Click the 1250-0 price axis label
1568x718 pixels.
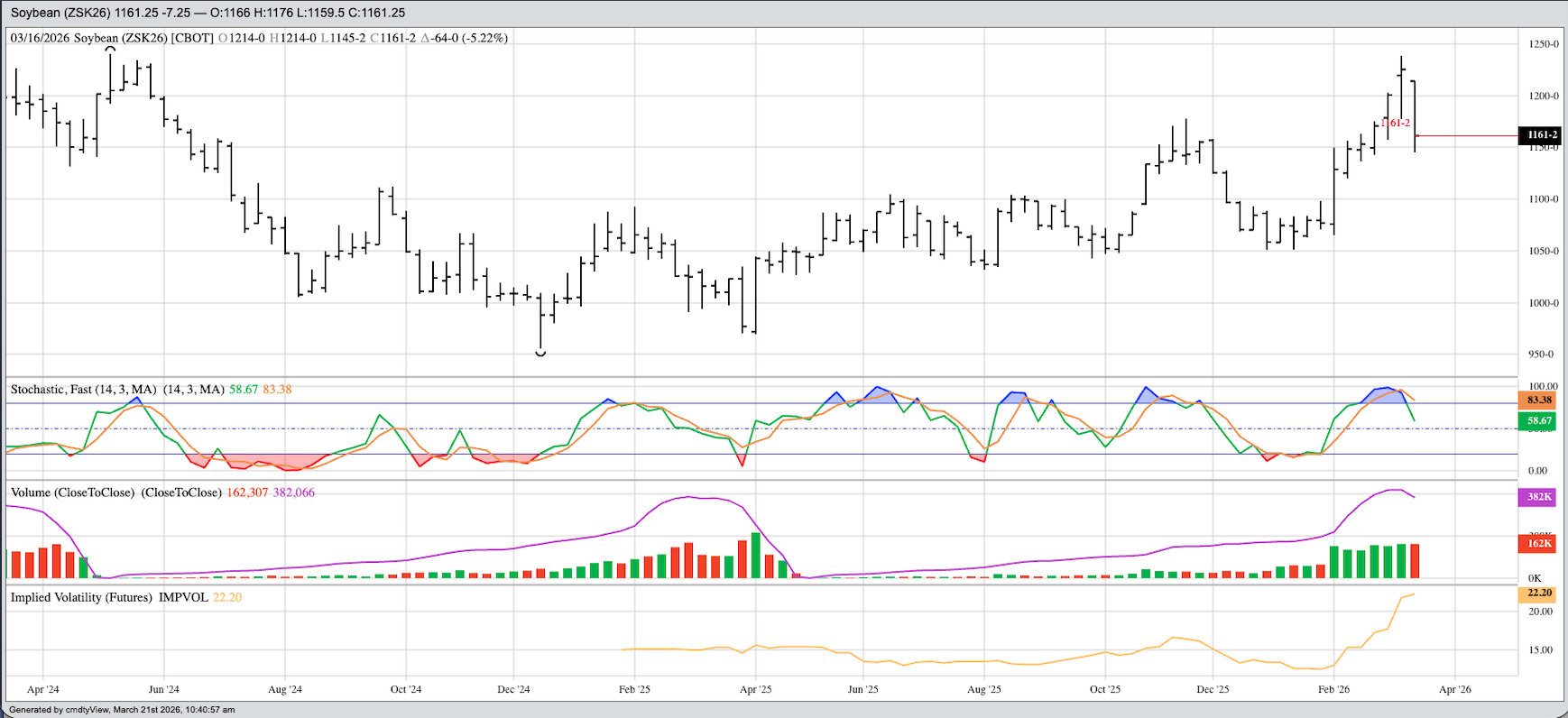point(1543,44)
